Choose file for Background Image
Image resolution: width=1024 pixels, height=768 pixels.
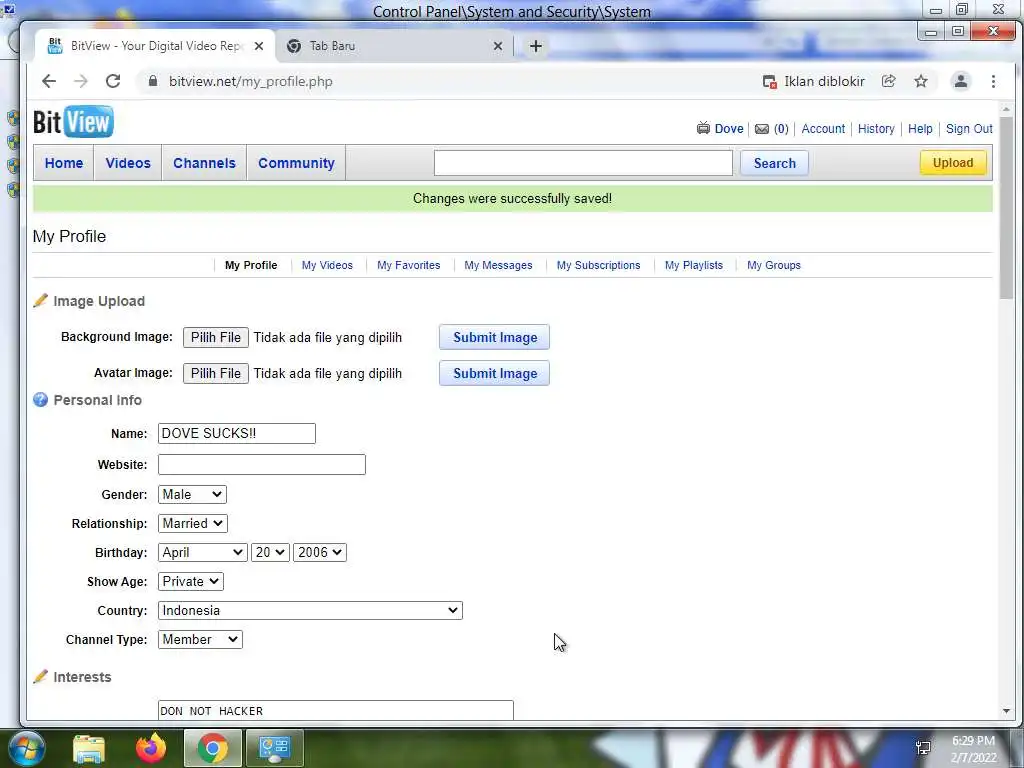click(216, 338)
